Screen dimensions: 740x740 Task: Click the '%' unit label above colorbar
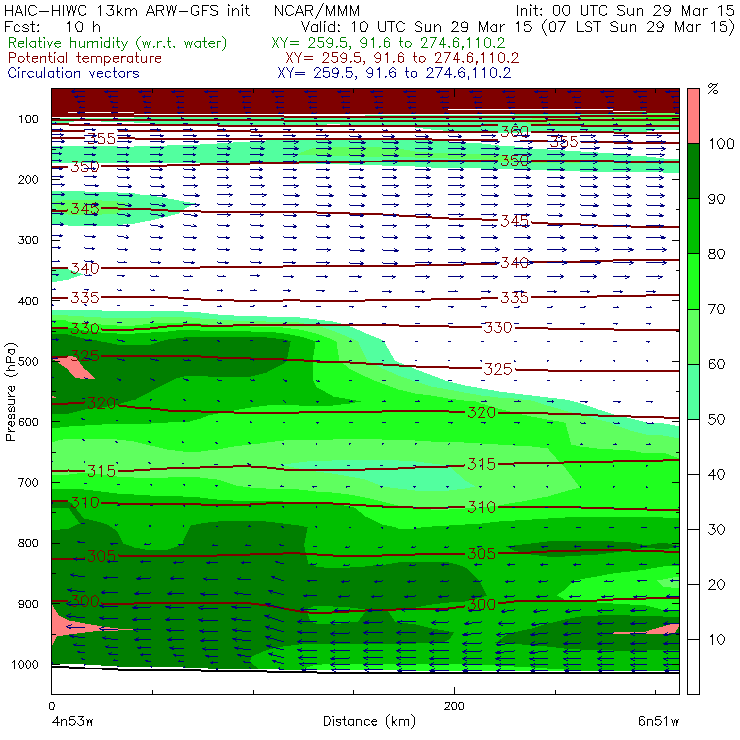[713, 88]
